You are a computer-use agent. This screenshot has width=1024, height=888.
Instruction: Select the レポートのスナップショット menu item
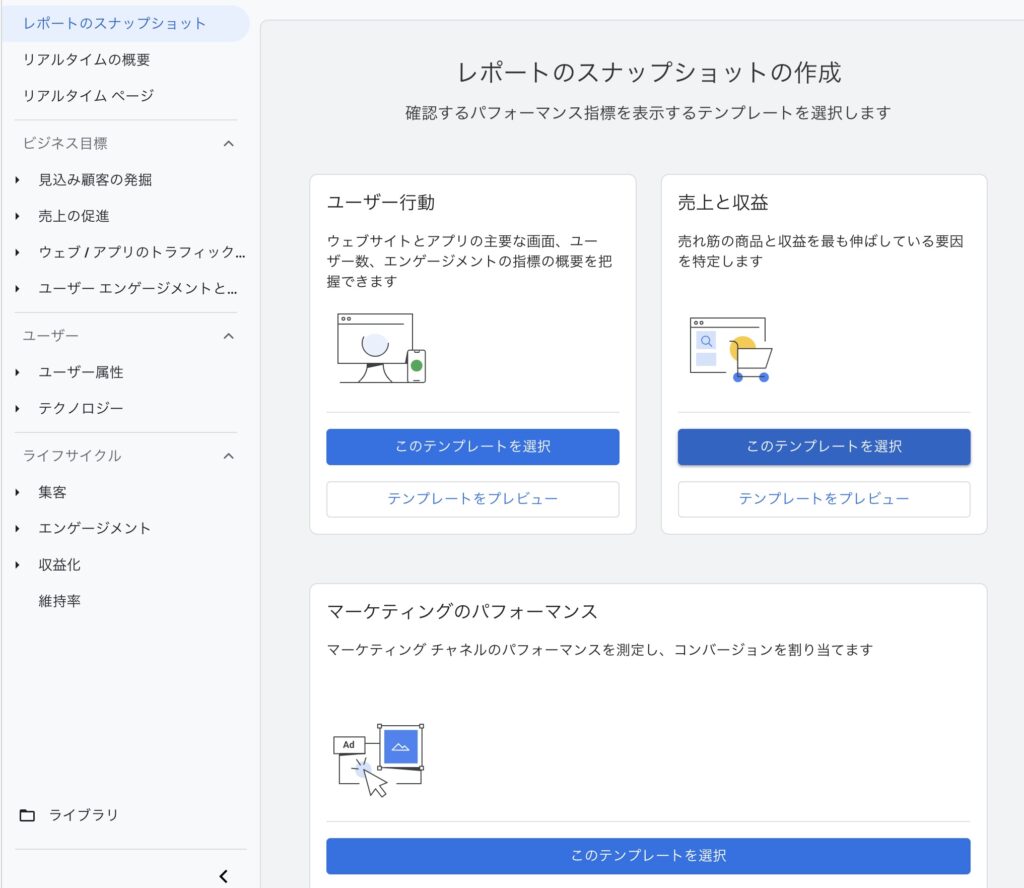[114, 23]
